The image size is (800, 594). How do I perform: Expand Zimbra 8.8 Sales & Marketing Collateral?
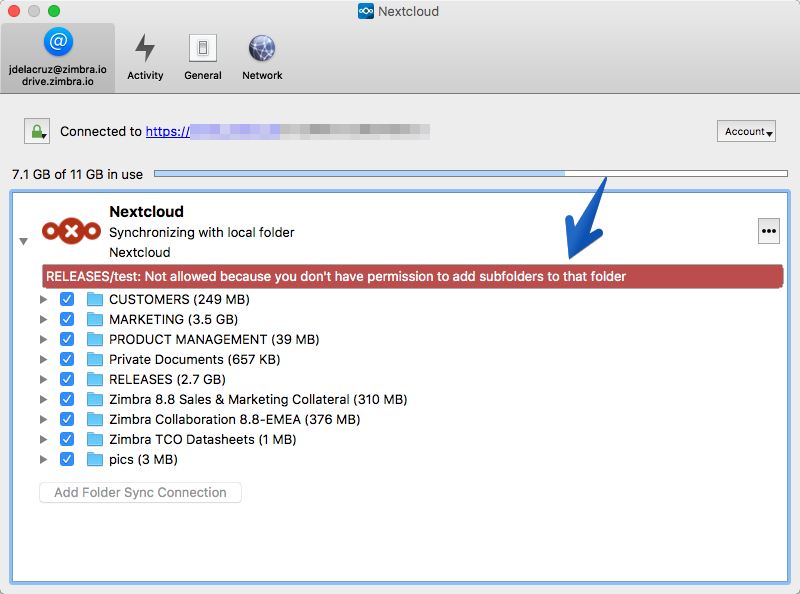pos(43,399)
